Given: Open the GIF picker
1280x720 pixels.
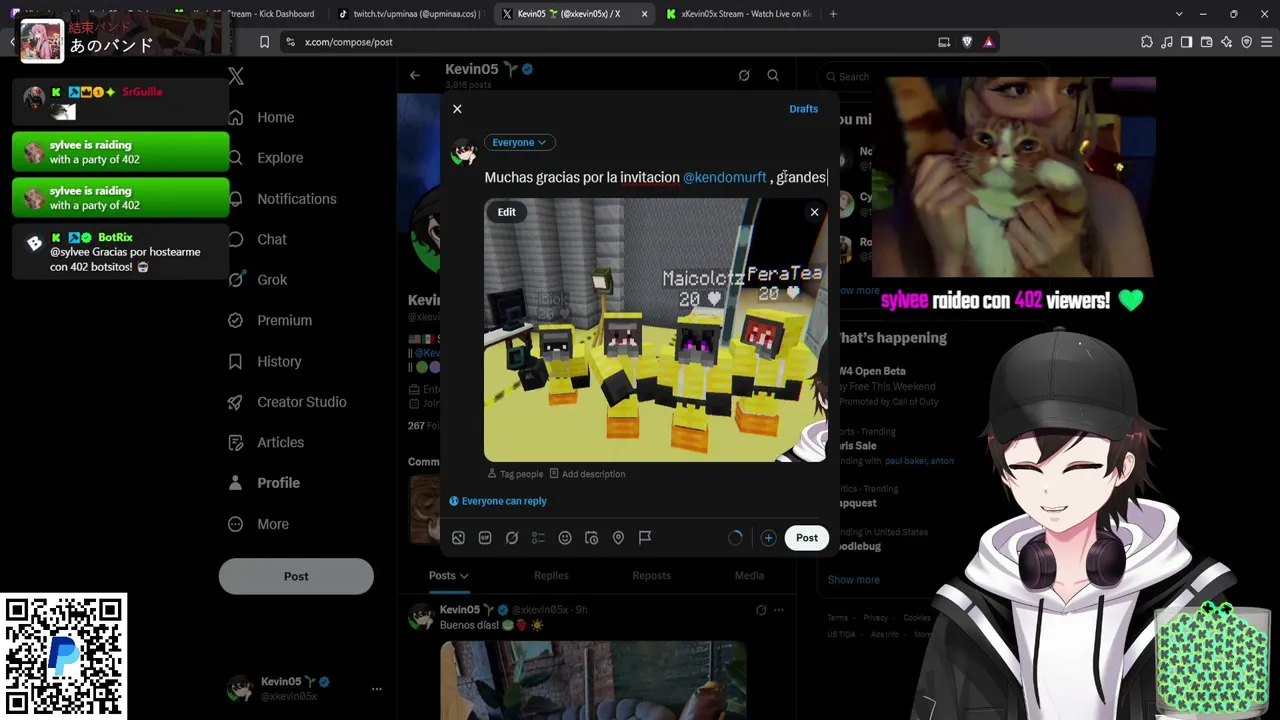Looking at the screenshot, I should (485, 538).
